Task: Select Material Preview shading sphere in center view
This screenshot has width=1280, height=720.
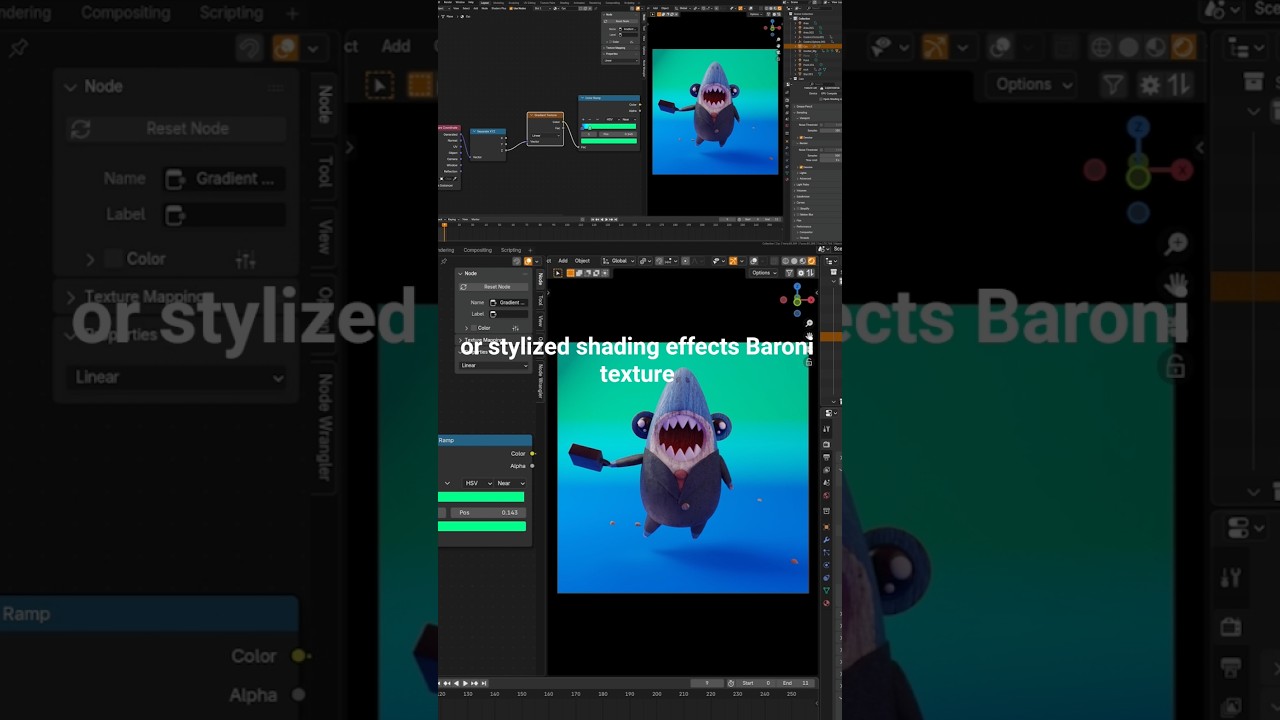Action: coord(803,260)
